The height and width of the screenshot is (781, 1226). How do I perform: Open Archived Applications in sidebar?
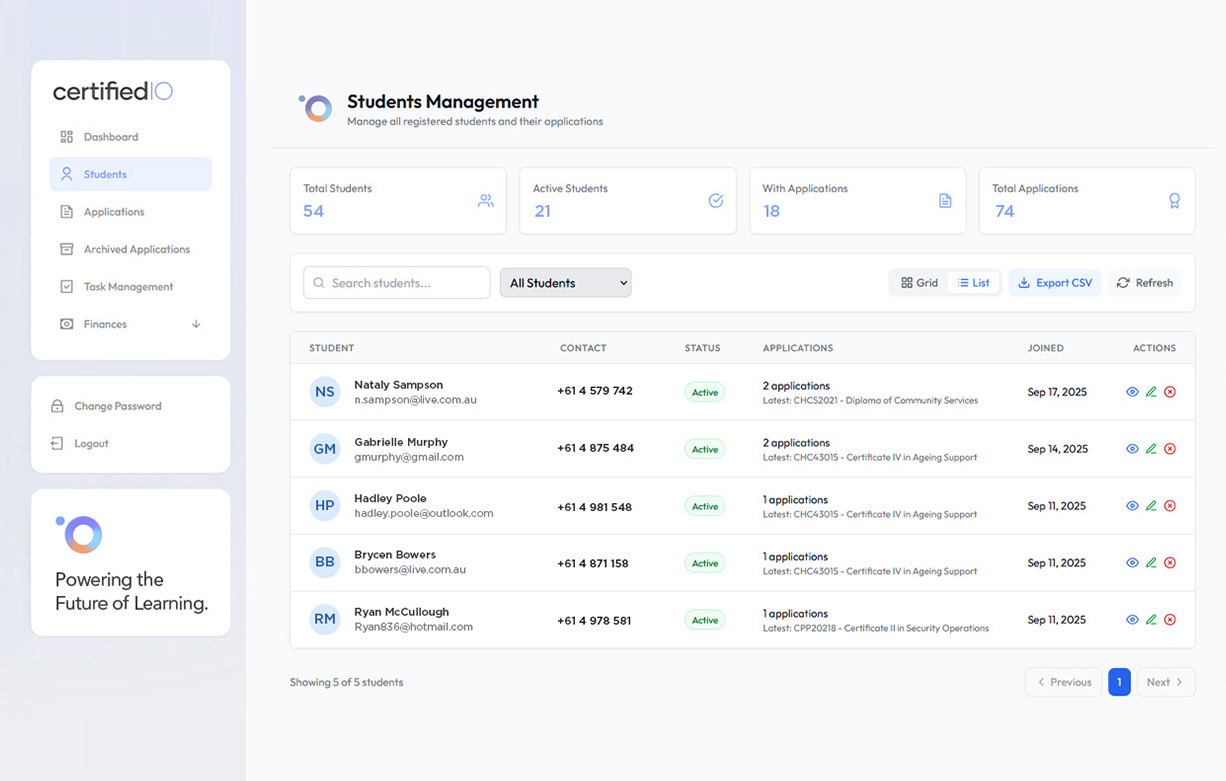click(136, 249)
